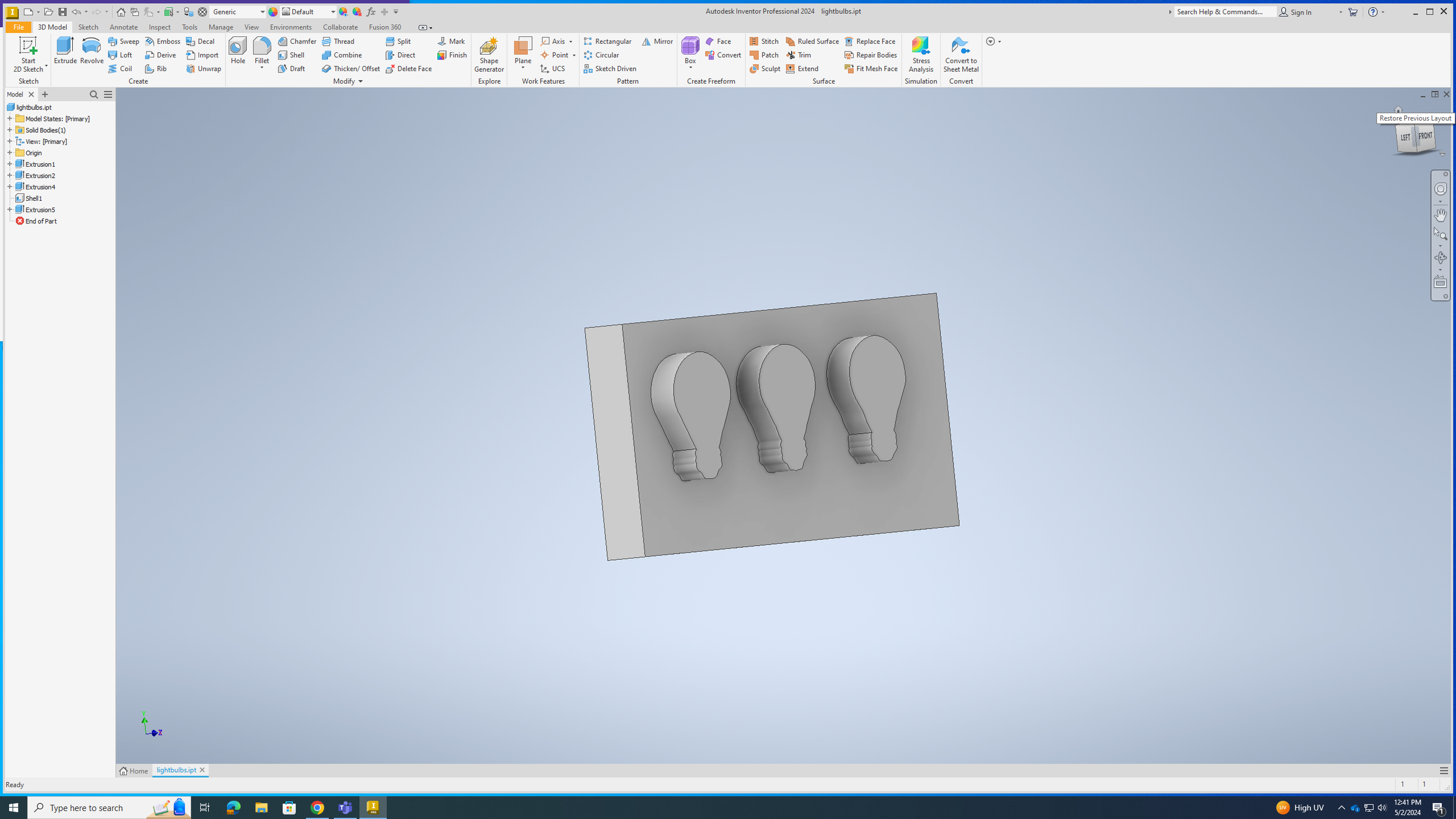Image resolution: width=1456 pixels, height=819 pixels.
Task: Click the Search Help & Commands field
Action: coord(1224,12)
